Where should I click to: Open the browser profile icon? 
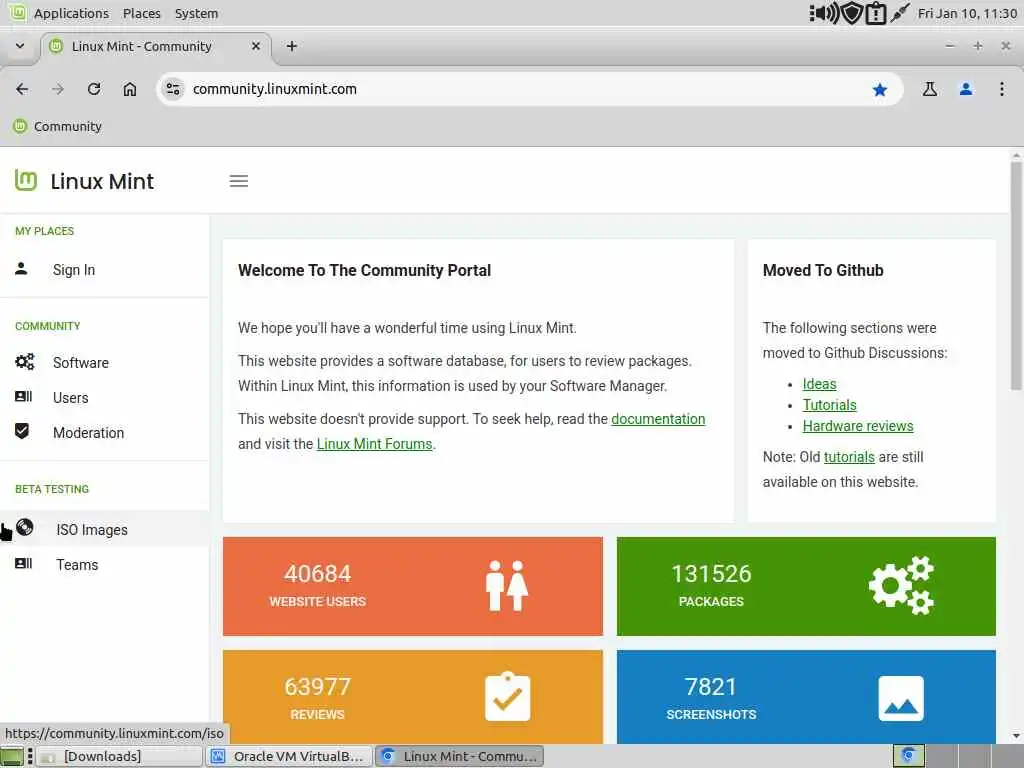pos(966,89)
